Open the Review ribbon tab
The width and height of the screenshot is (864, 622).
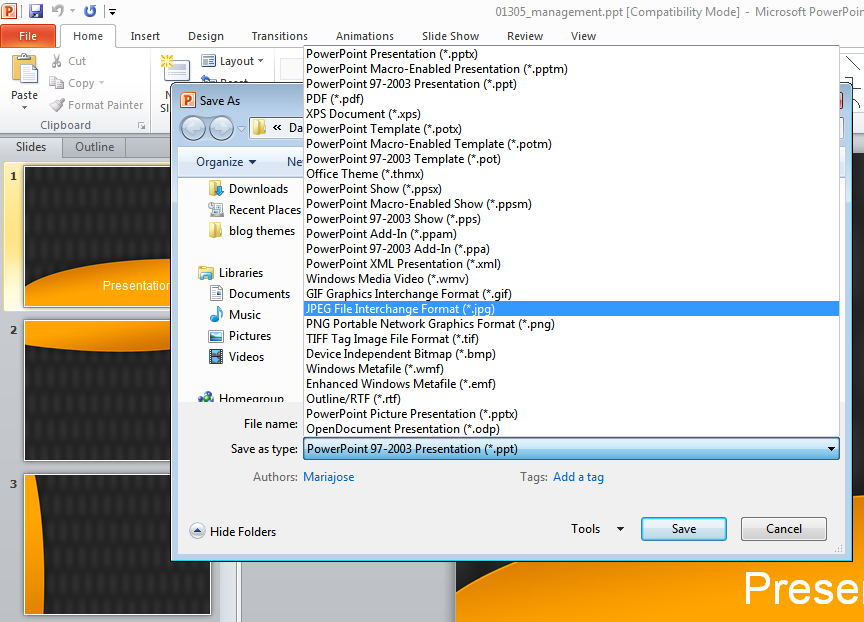pos(525,36)
